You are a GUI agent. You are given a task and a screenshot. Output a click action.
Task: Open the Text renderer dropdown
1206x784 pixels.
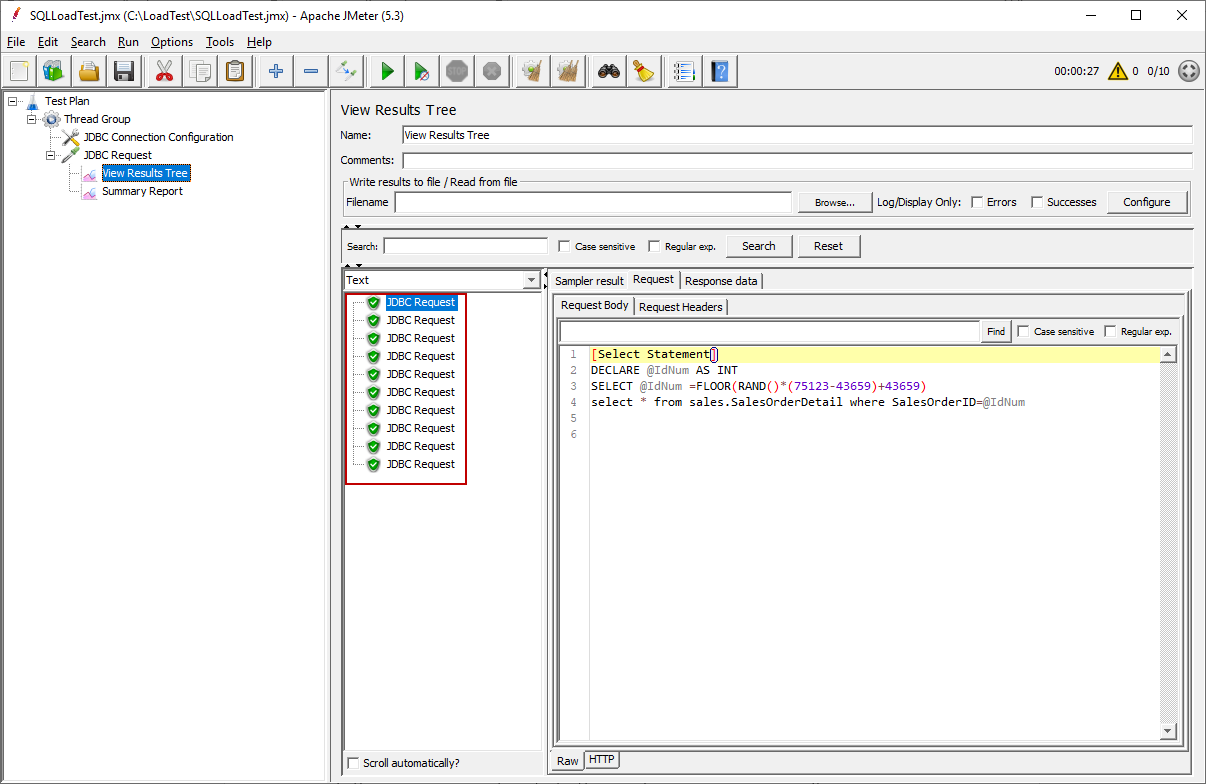click(531, 281)
